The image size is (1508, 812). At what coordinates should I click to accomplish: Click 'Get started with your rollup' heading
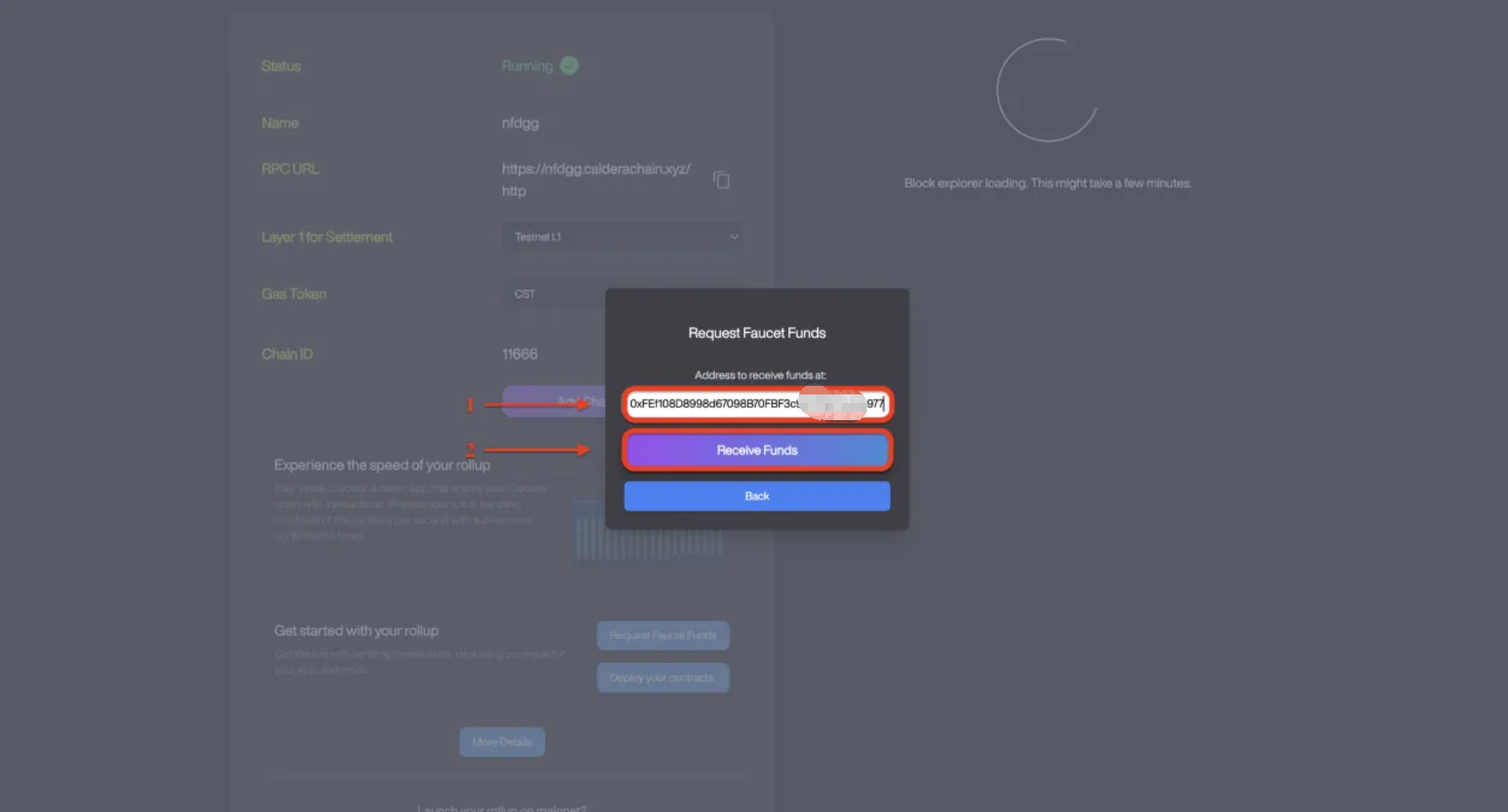356,631
